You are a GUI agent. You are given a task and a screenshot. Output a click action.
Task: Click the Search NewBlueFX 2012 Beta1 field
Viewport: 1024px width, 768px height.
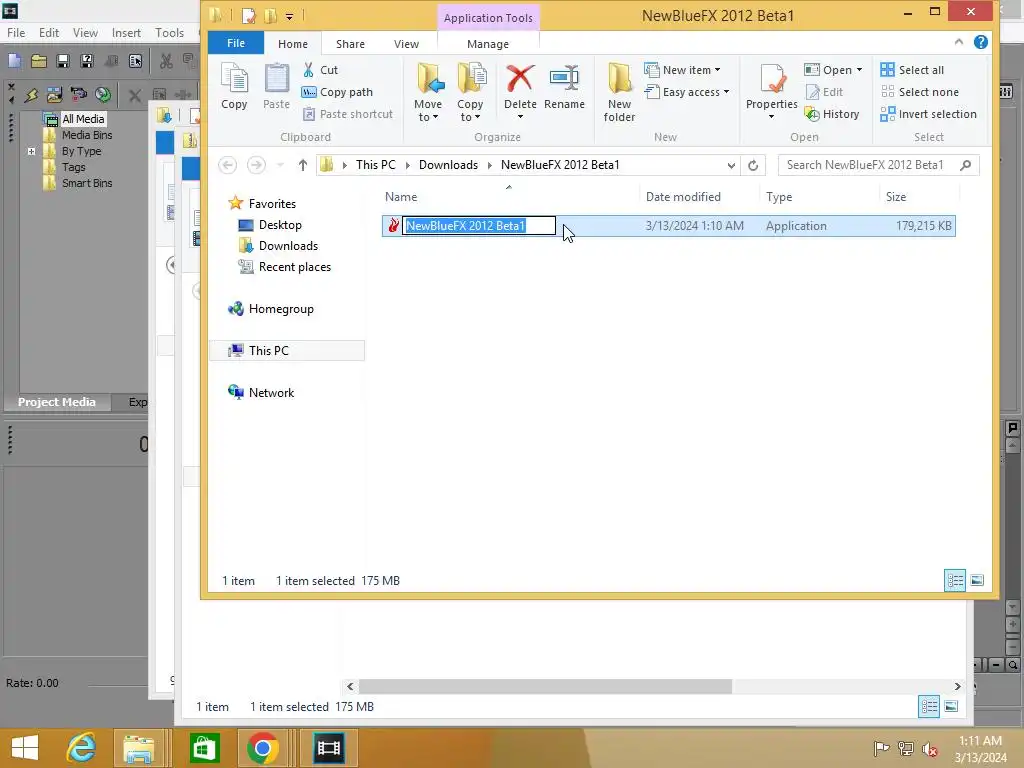click(x=878, y=165)
